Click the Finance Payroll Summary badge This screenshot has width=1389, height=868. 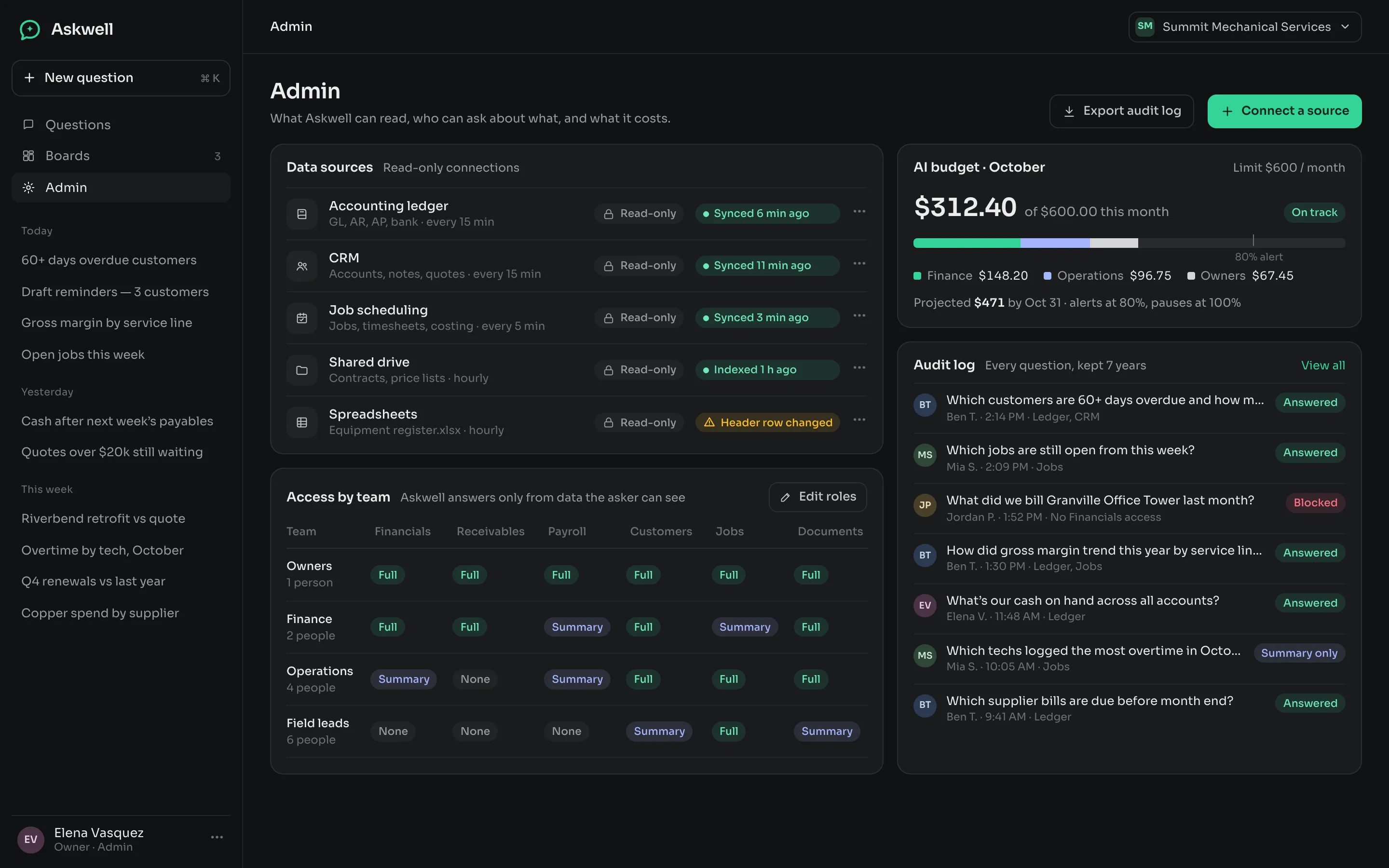pos(577,627)
